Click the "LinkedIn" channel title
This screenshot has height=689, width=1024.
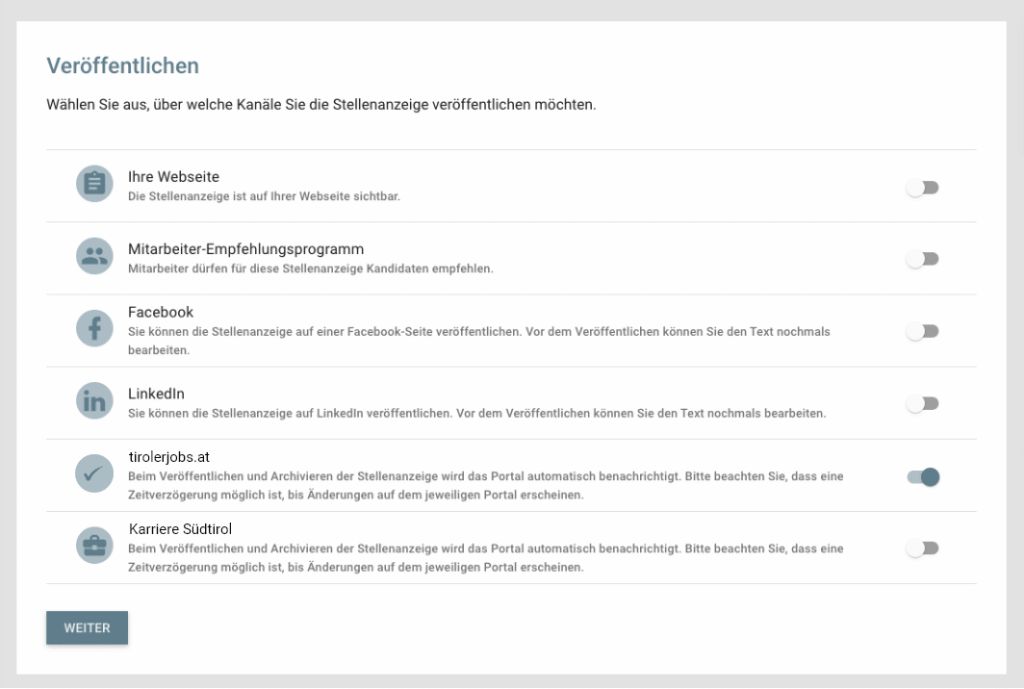coord(156,394)
